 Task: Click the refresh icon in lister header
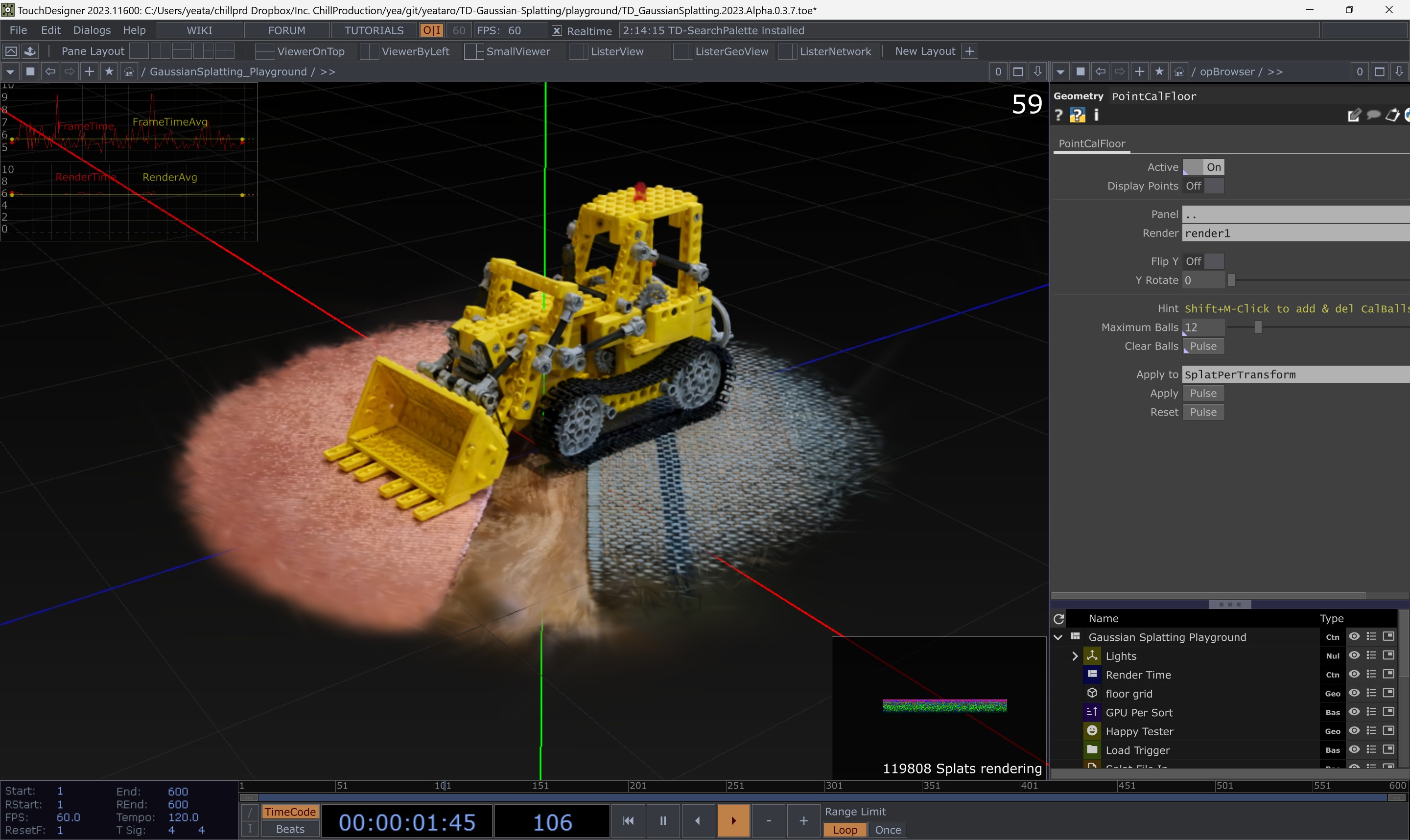coord(1058,619)
